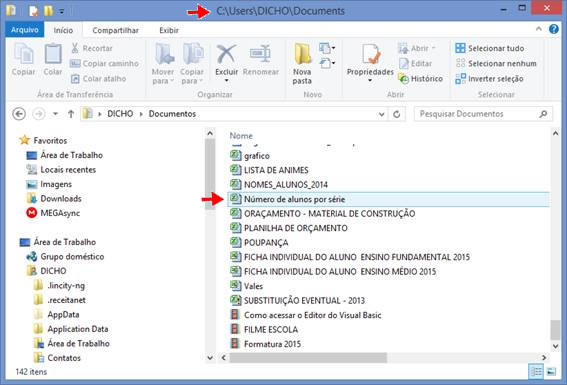Open the Propriedades icon
This screenshot has height=385, width=567.
(371, 54)
